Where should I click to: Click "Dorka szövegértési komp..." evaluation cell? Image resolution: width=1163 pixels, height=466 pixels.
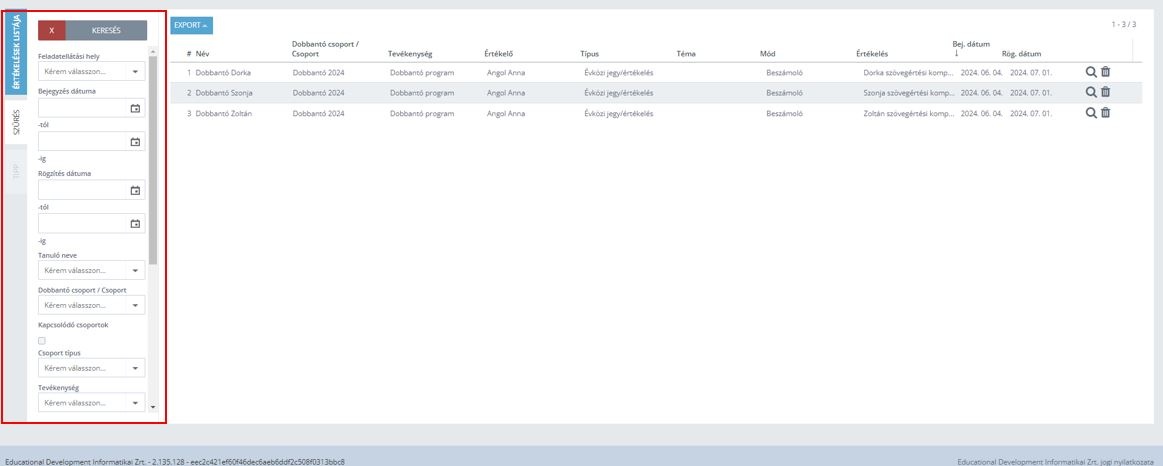coord(909,73)
